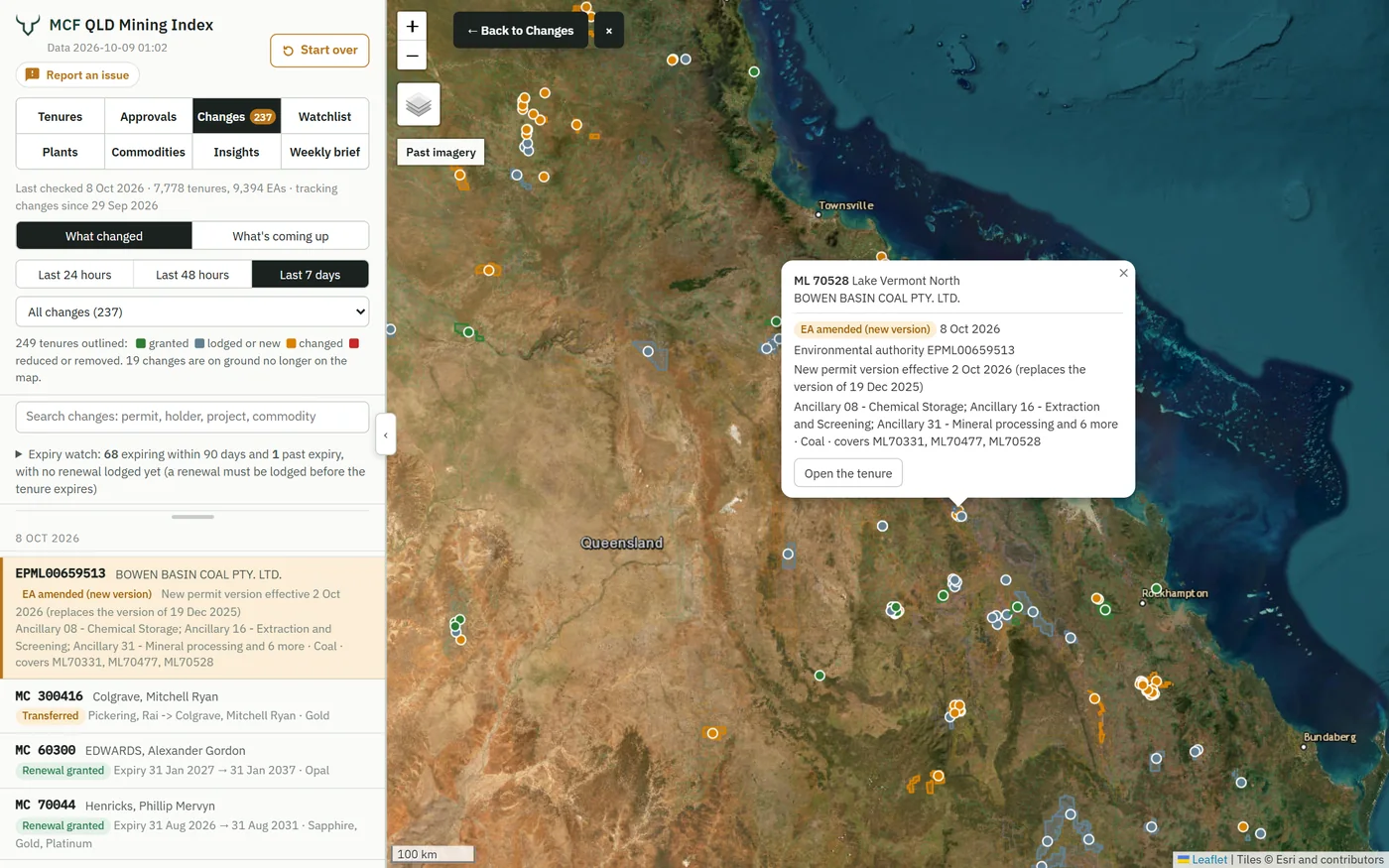Screen dimensions: 1389x868
Task: Click the panel resize handle above 8 OCT 2026
Action: pos(192,517)
